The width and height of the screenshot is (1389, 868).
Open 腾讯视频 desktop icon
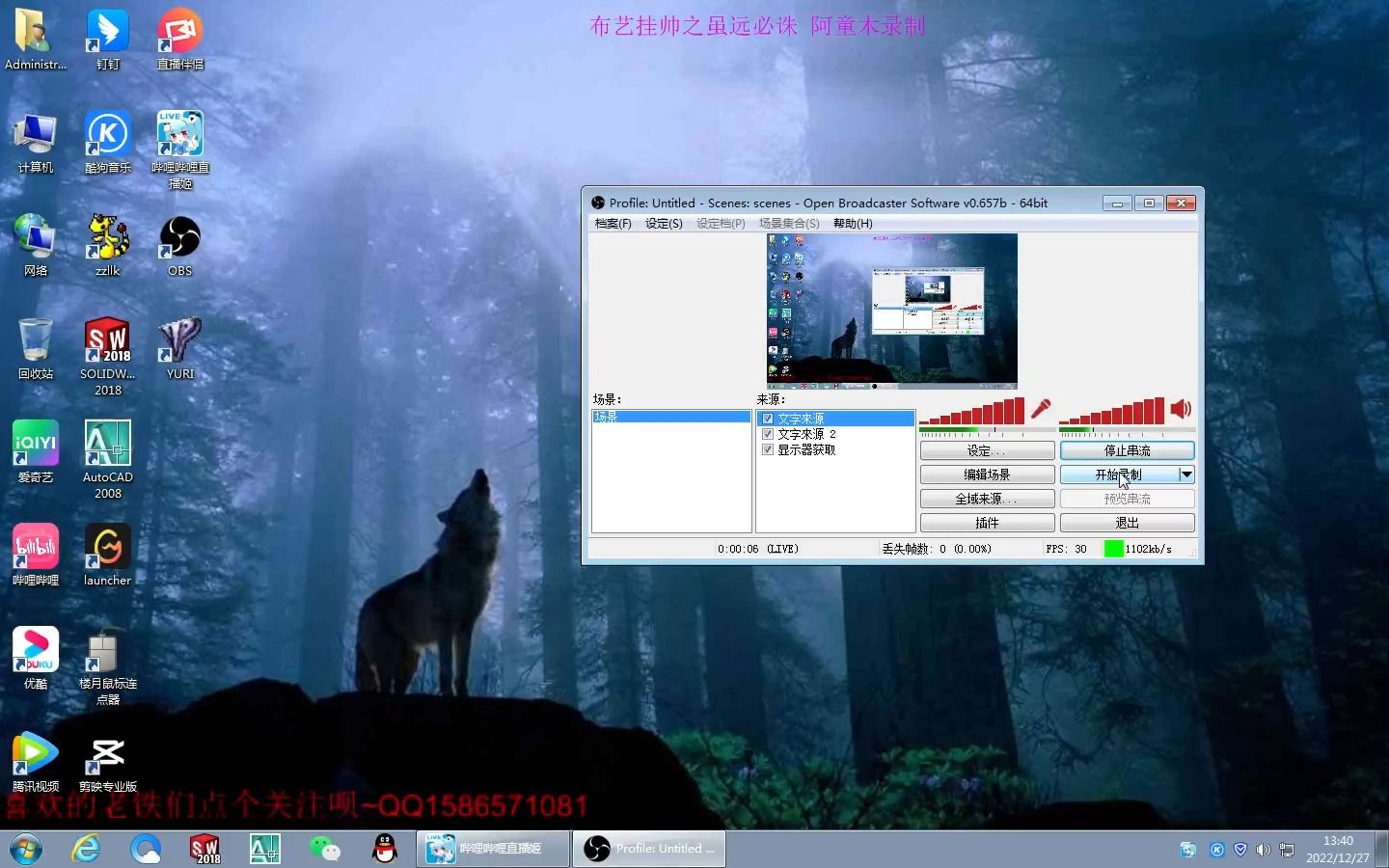click(x=36, y=762)
